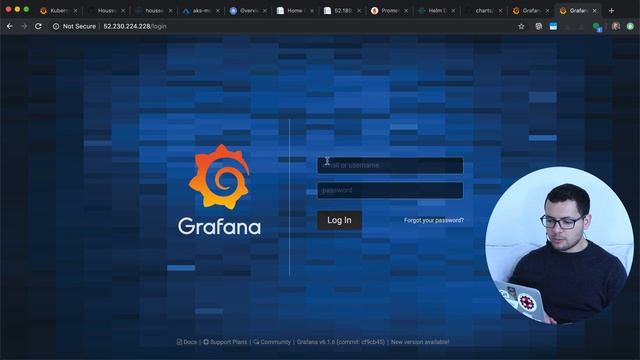This screenshot has height=360, width=640.
Task: Click the Grafana v6.1.6 version text
Action: 341,342
